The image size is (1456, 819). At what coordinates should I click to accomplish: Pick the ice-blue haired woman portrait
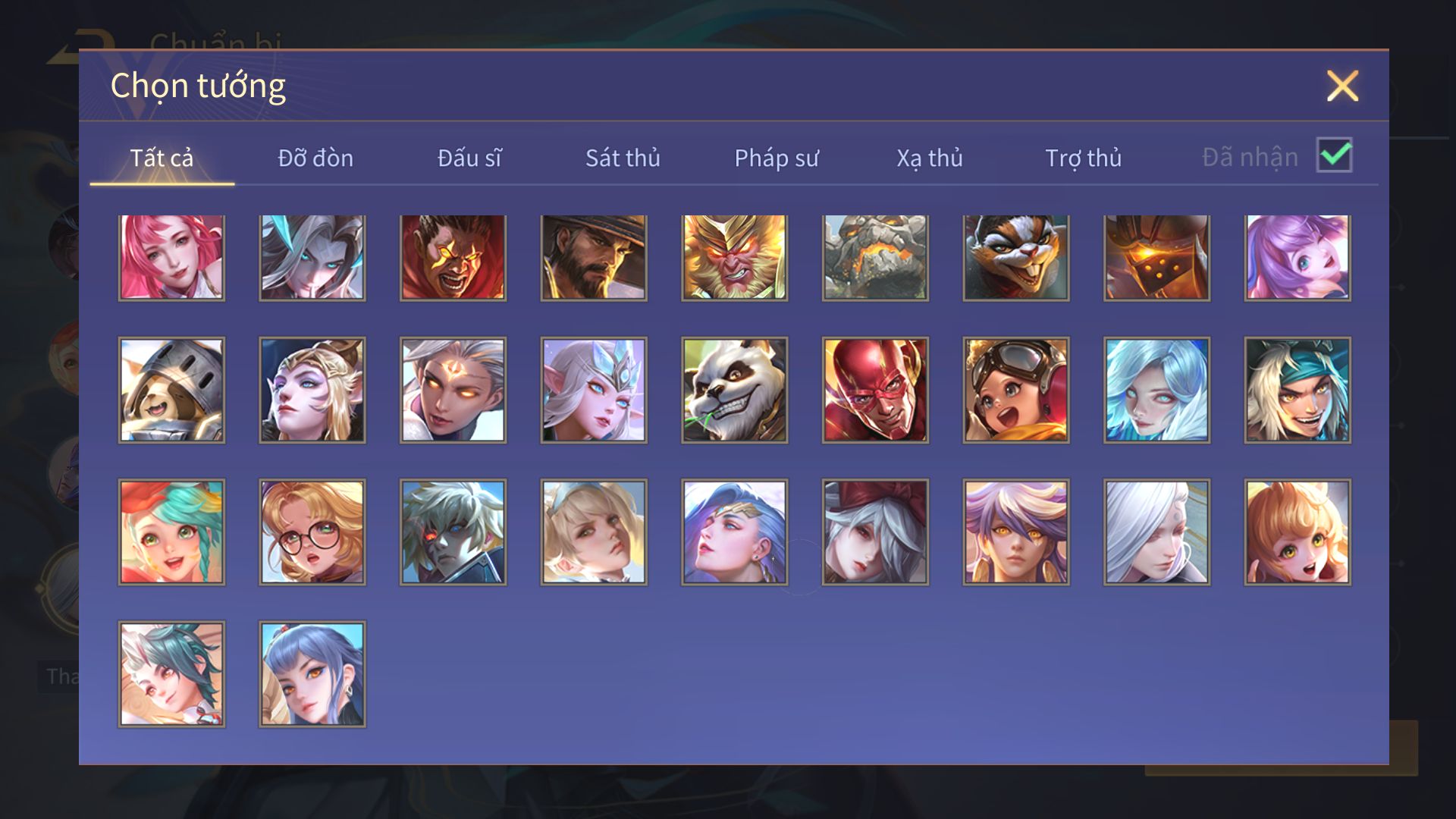tap(1156, 390)
